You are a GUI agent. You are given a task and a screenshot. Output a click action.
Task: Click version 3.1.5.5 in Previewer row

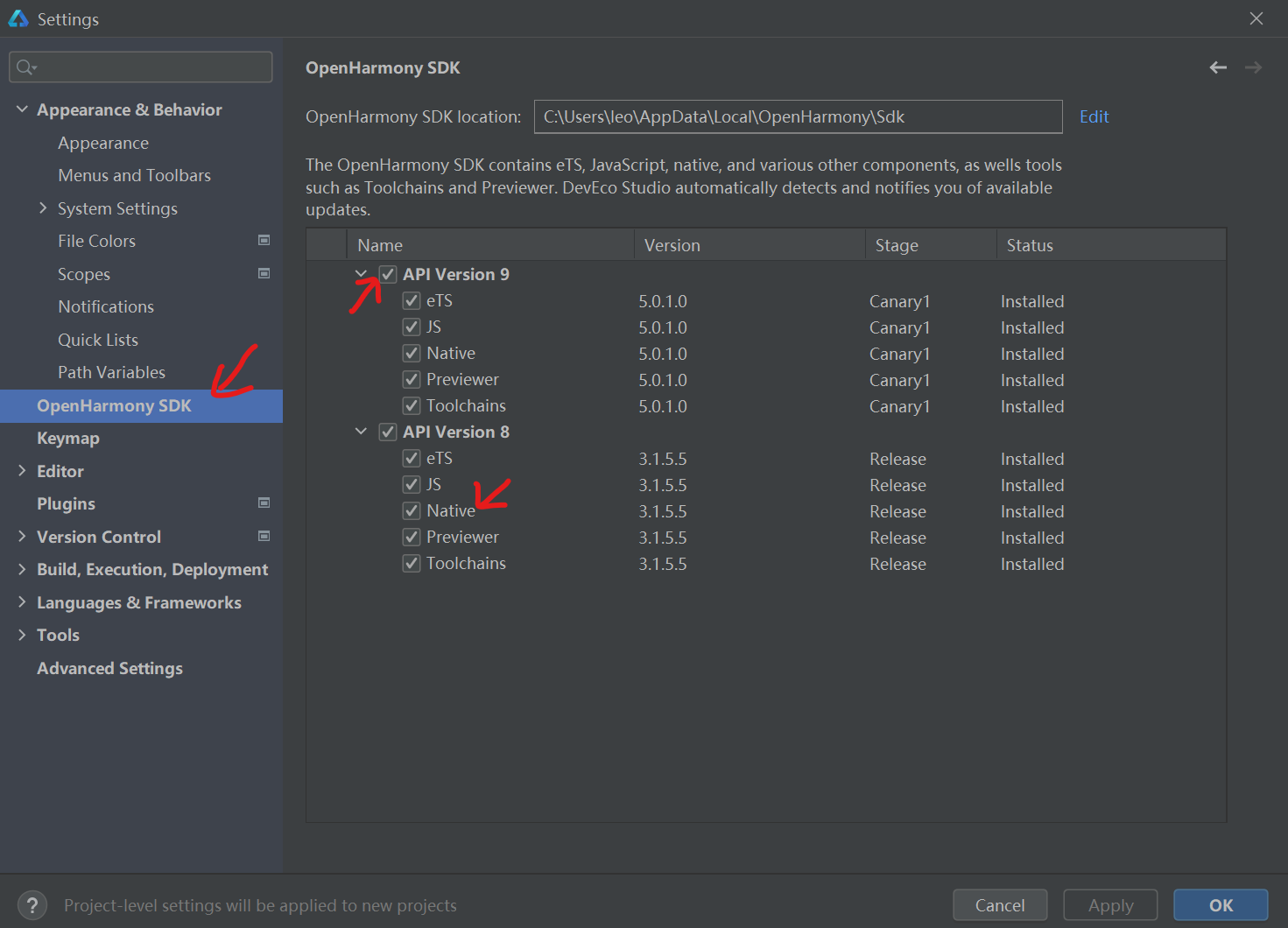tap(663, 538)
